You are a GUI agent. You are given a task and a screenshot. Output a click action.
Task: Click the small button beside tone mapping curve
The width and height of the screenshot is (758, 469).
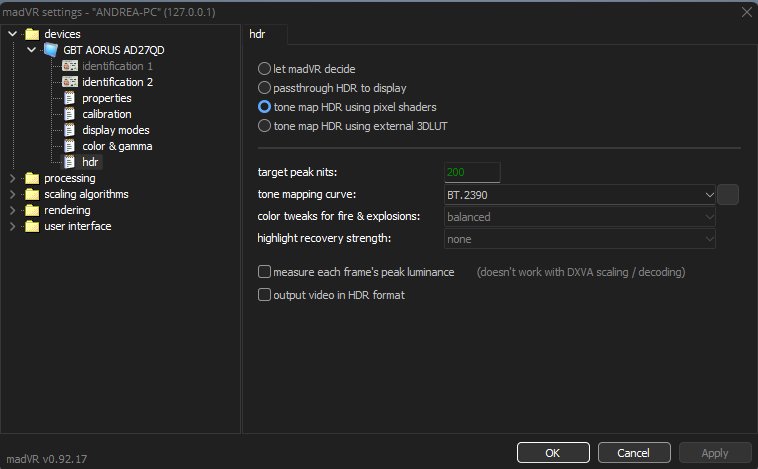click(x=728, y=194)
